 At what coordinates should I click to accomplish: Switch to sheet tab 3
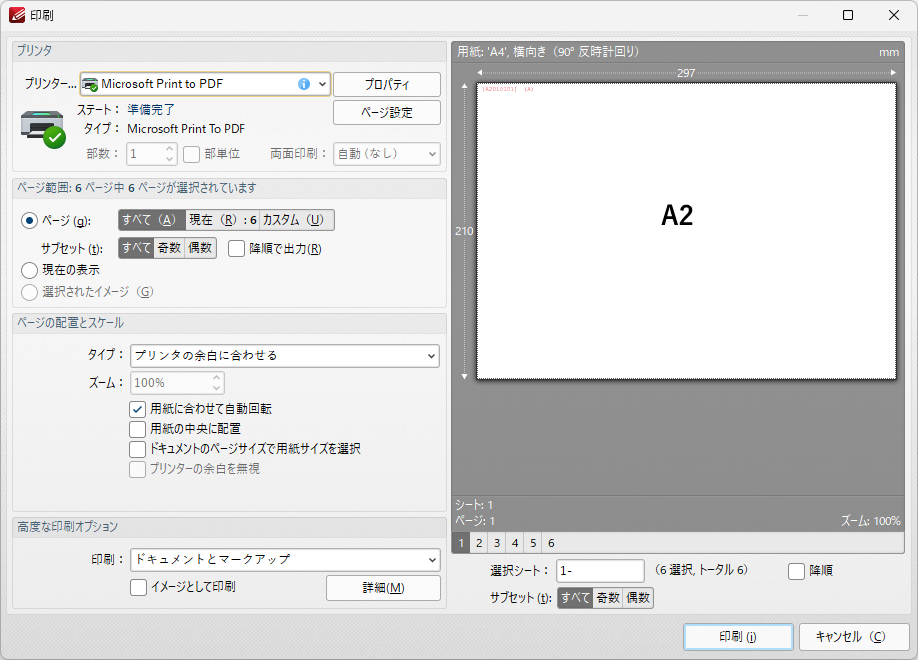click(x=496, y=543)
